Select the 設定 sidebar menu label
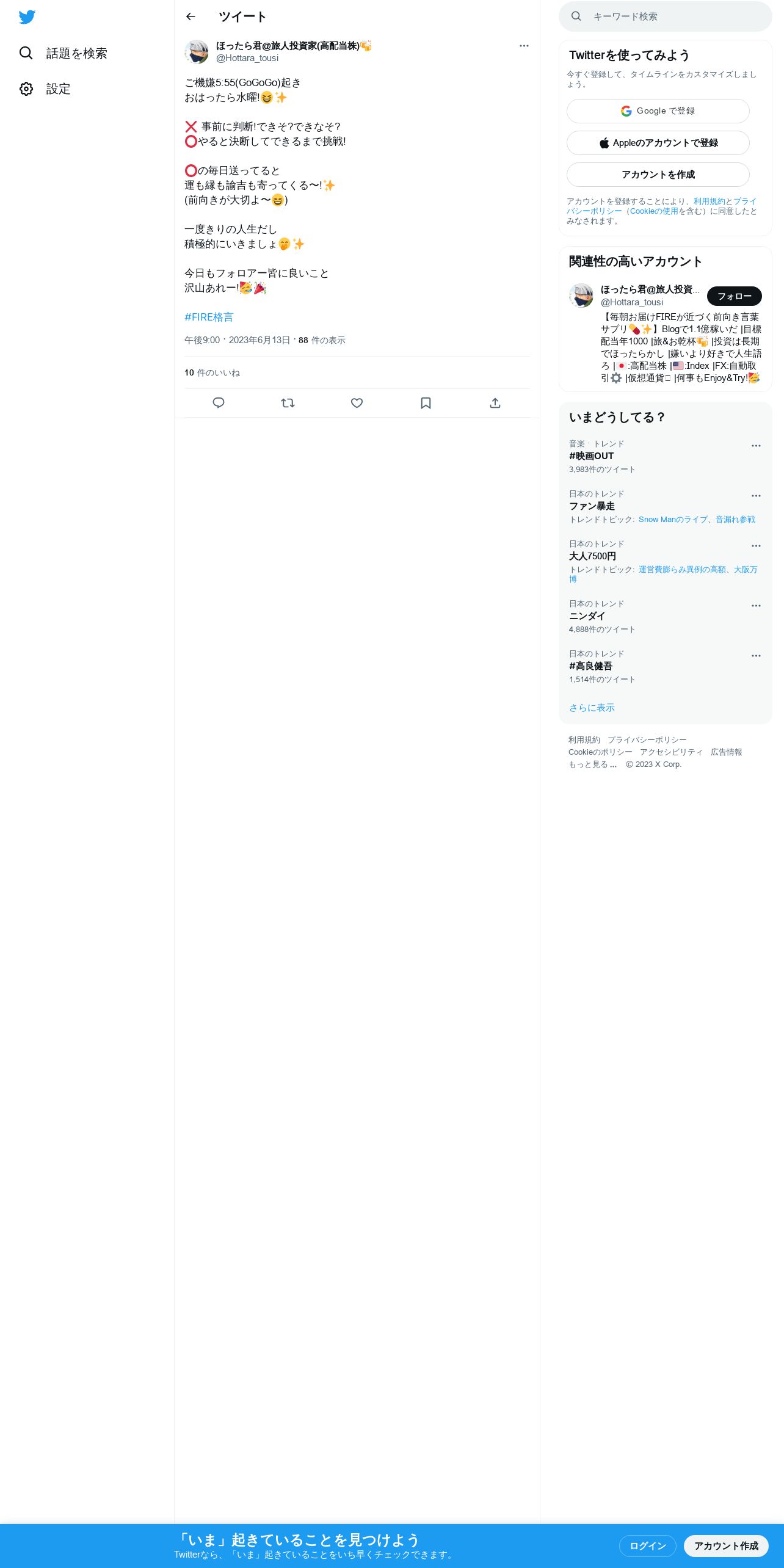 tap(58, 89)
